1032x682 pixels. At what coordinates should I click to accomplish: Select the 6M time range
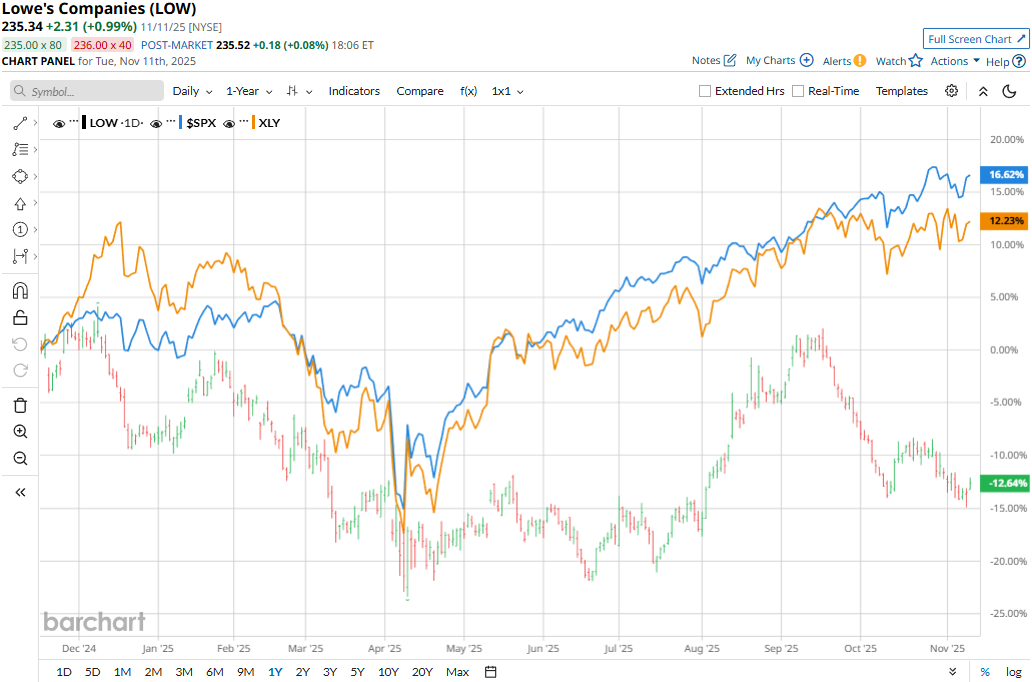[215, 671]
